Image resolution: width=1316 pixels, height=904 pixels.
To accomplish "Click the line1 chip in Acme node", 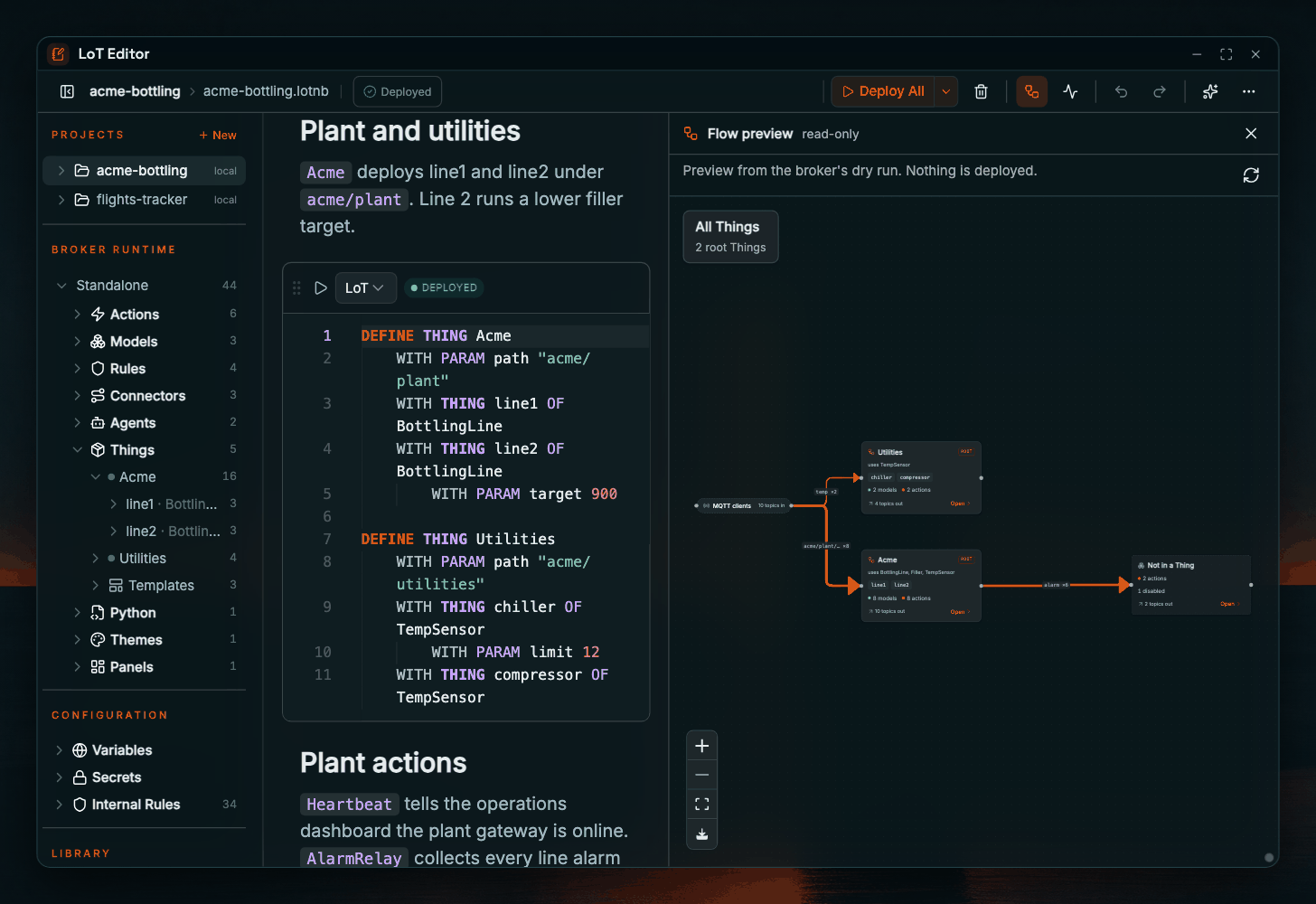I will point(879,585).
